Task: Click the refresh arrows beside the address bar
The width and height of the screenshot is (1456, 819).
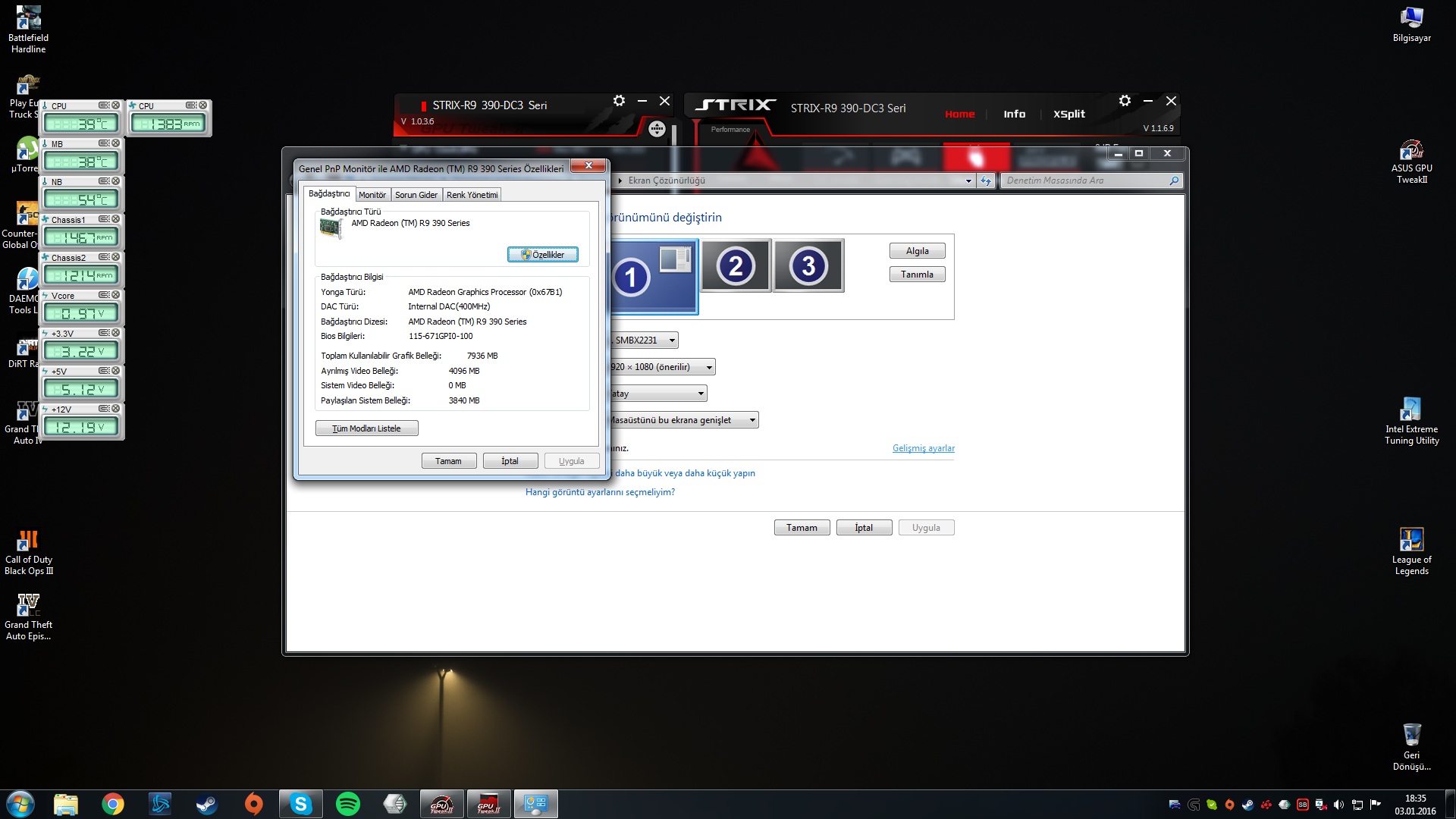Action: tap(986, 180)
